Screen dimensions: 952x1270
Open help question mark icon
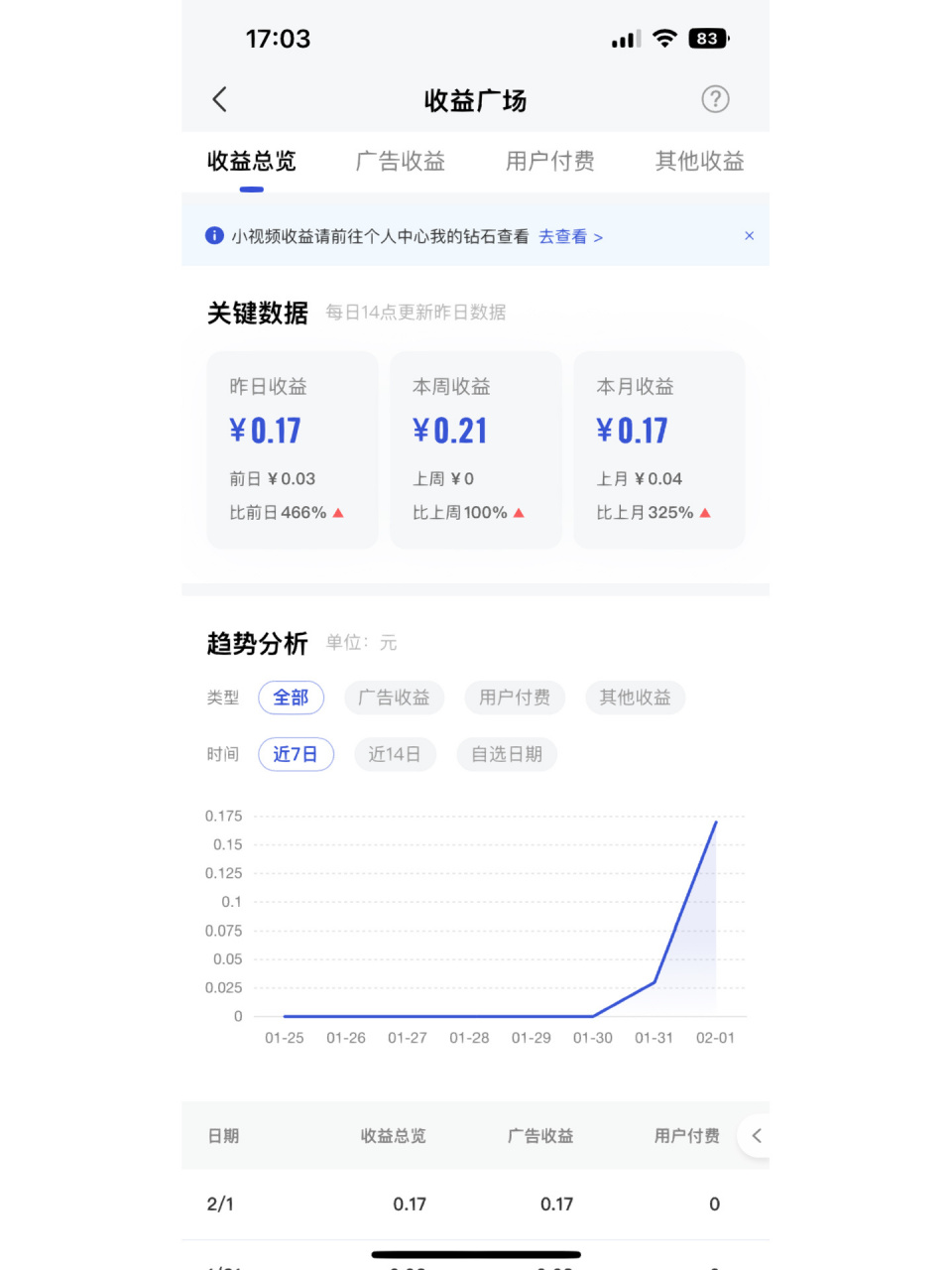715,99
